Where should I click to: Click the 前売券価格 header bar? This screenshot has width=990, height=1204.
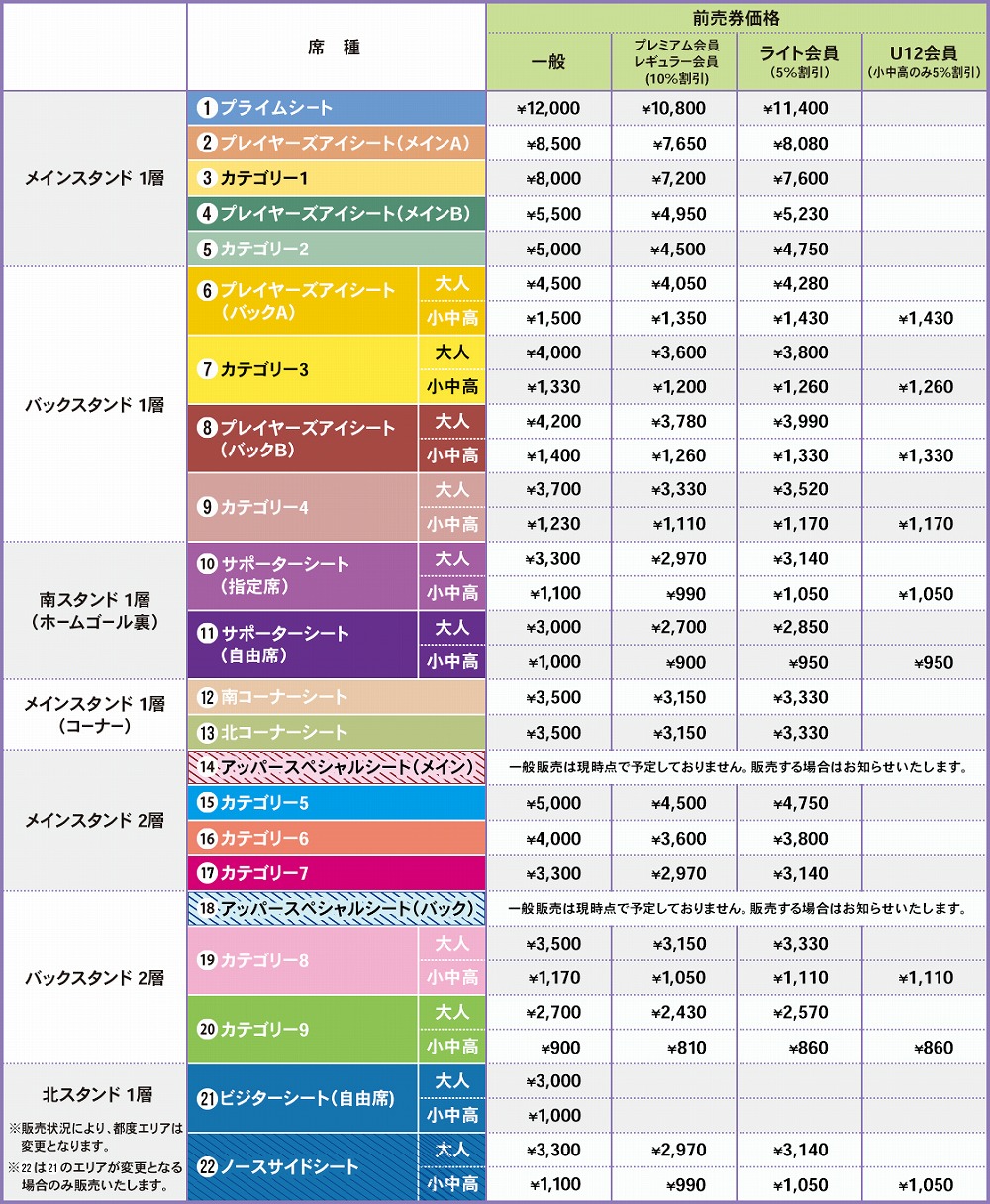(x=737, y=18)
